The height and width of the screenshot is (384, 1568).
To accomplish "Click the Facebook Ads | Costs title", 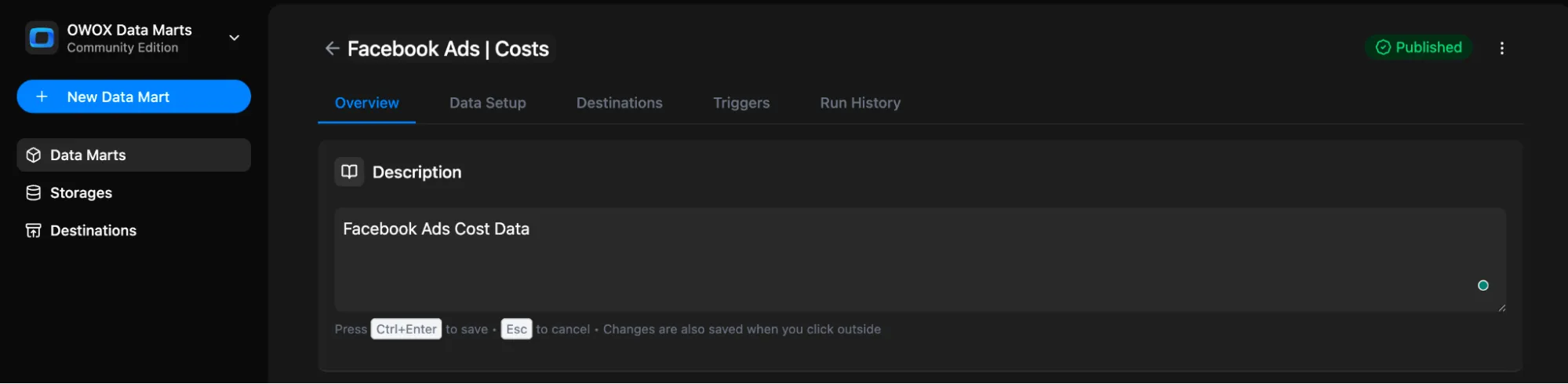I will tap(448, 49).
